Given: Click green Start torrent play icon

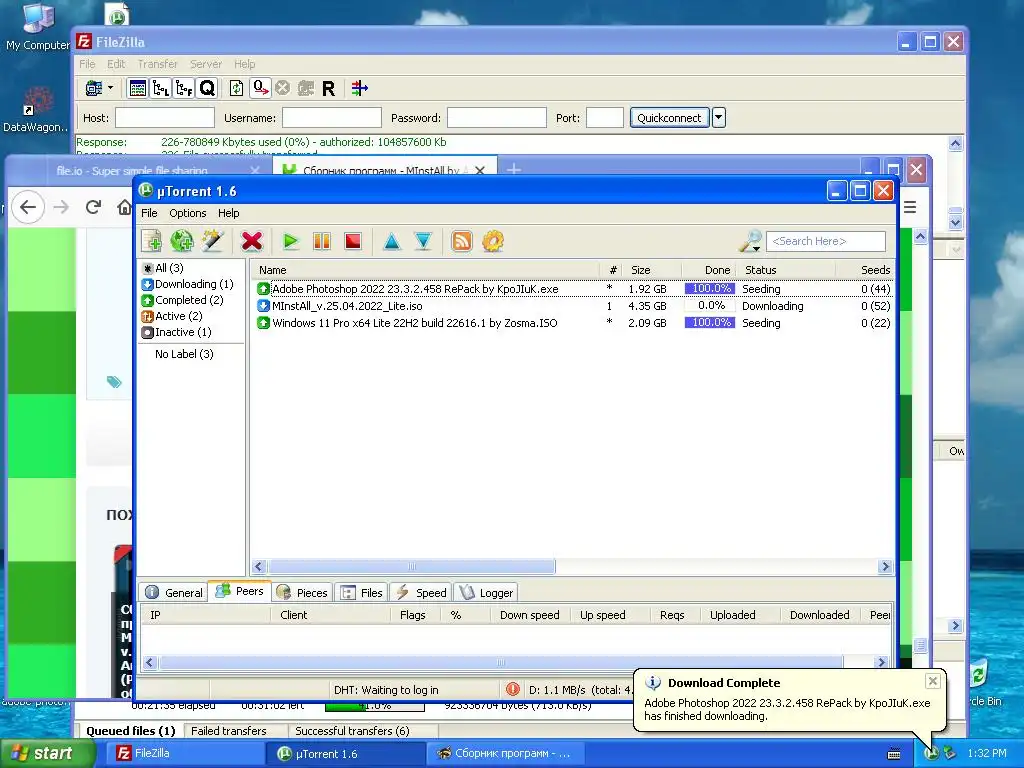Looking at the screenshot, I should [x=291, y=241].
